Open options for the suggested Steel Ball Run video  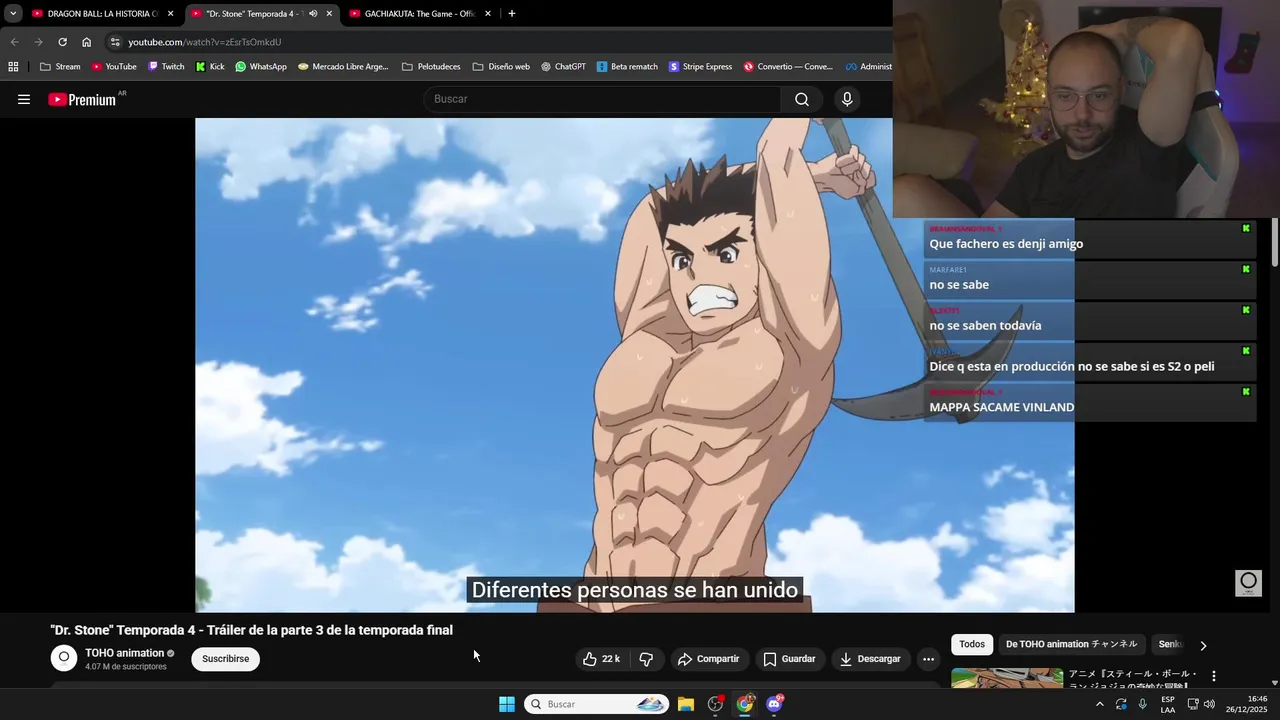(x=1214, y=677)
